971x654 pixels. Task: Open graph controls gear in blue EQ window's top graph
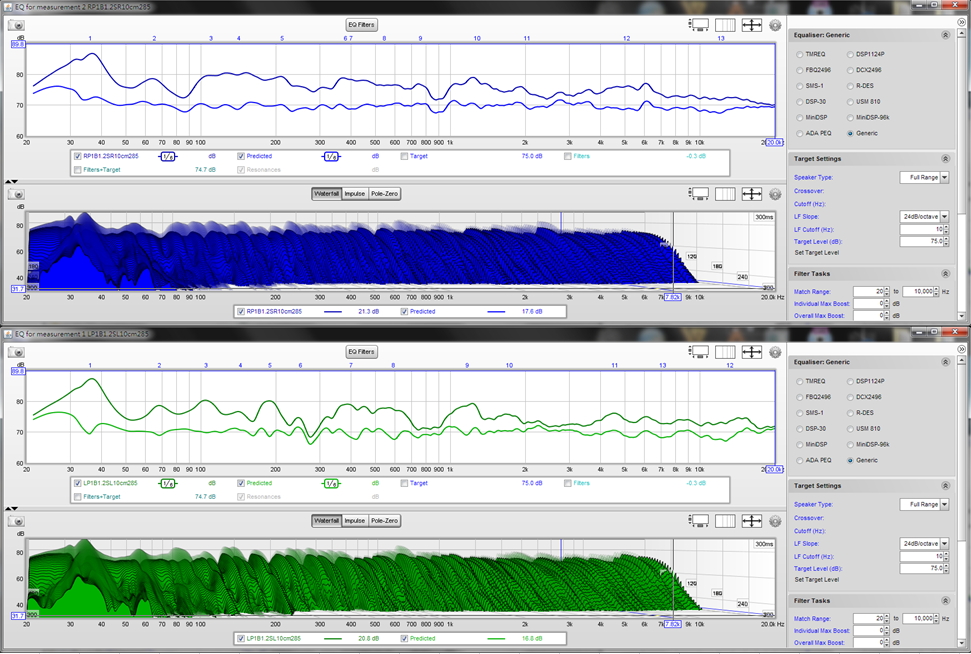775,25
